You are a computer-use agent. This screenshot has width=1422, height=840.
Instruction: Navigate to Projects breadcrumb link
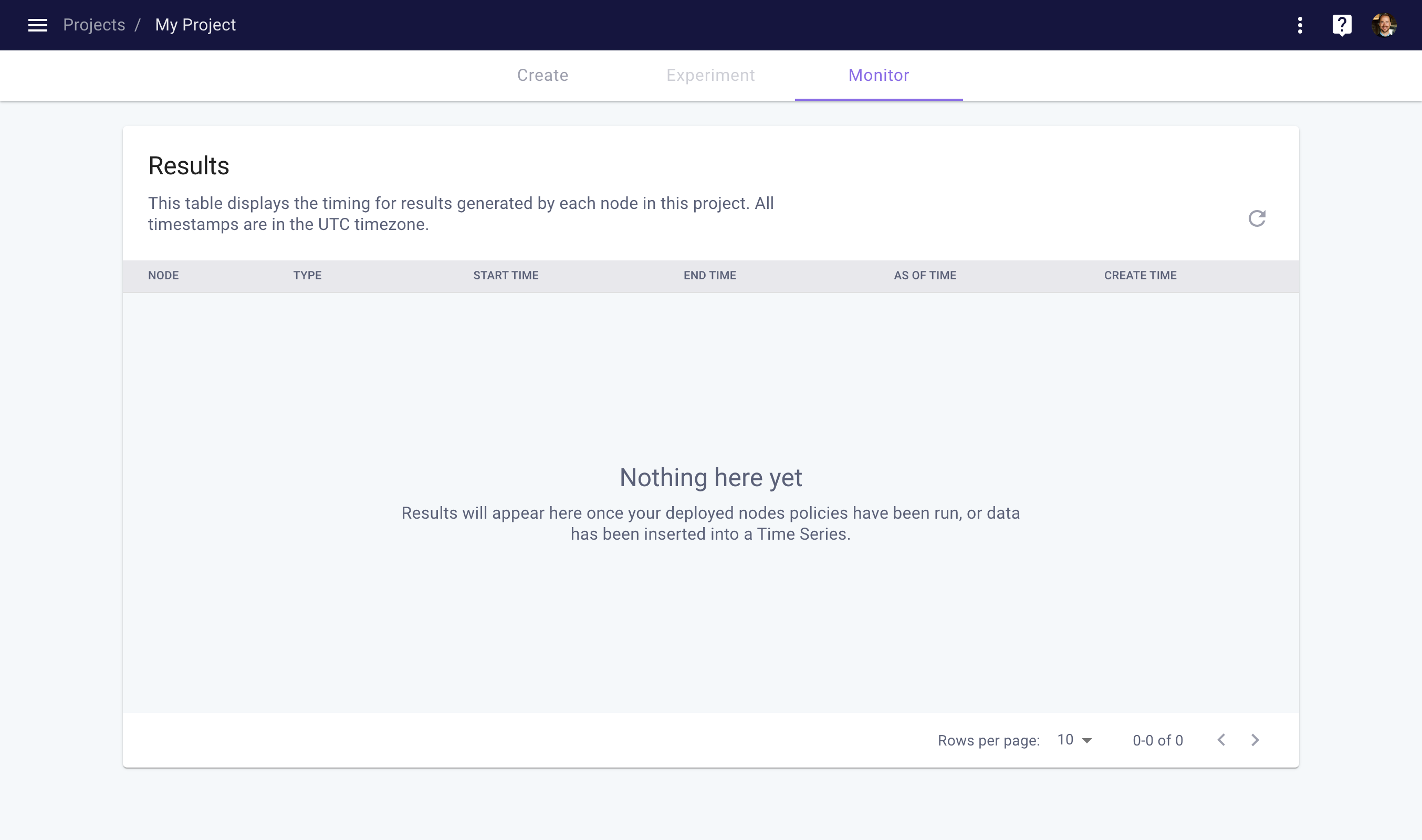point(94,25)
